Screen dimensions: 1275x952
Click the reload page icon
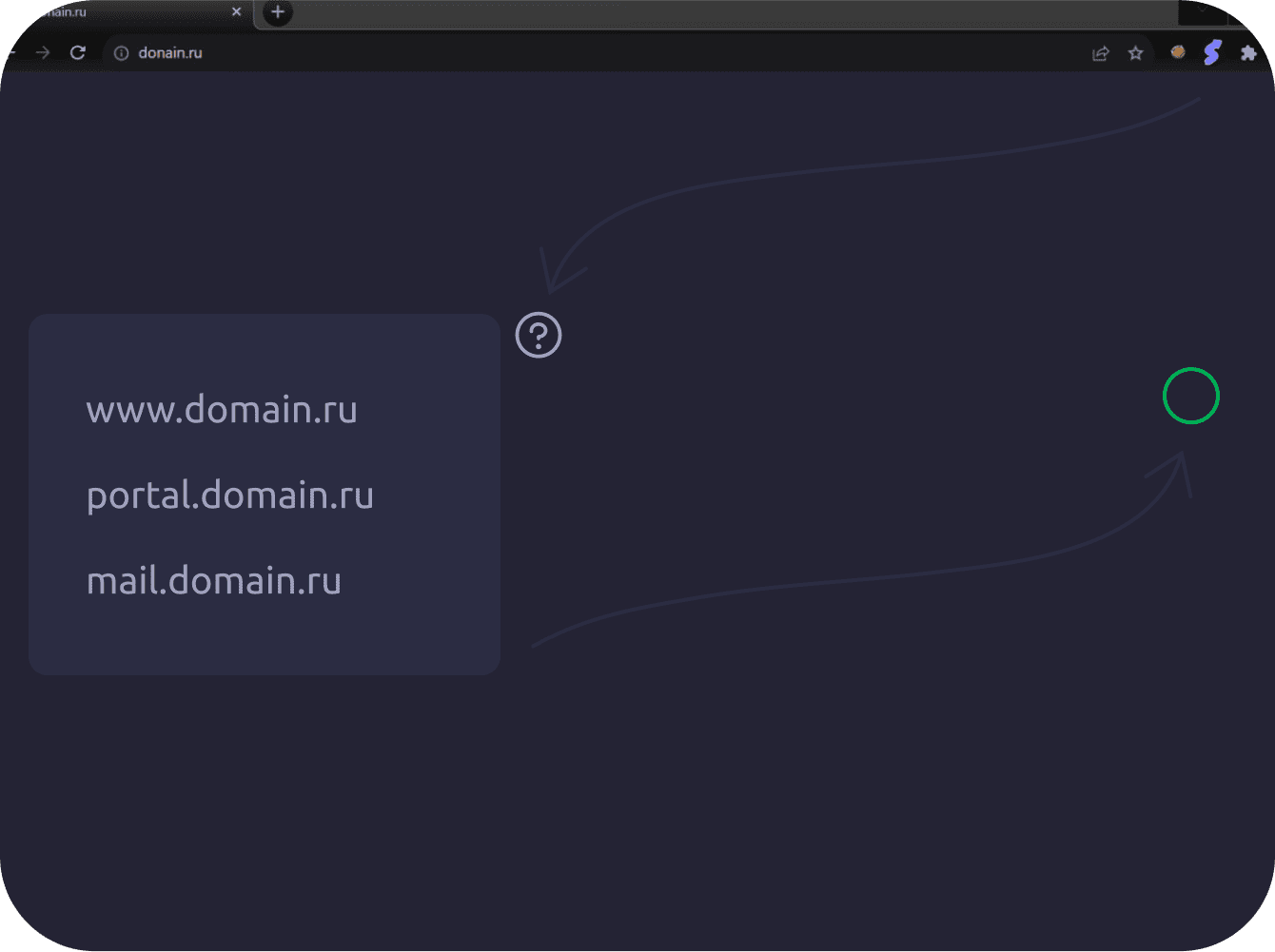coord(78,52)
